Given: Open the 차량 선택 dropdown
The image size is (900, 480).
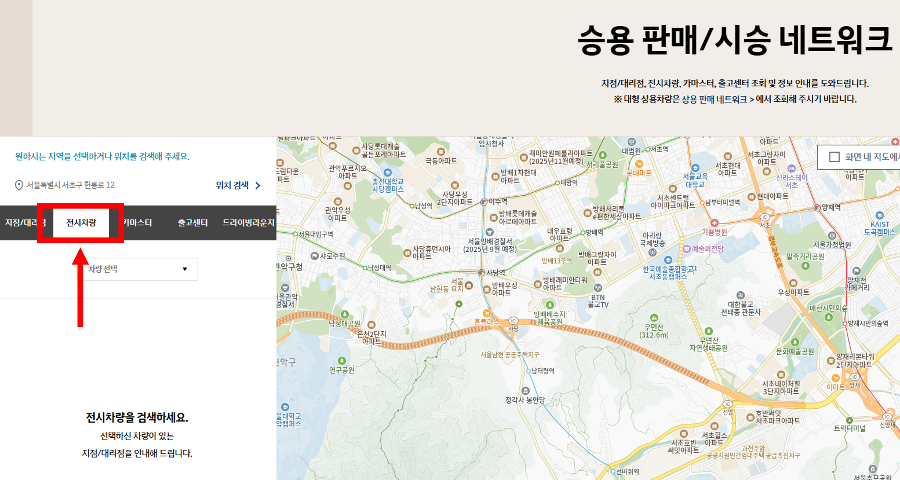Looking at the screenshot, I should point(138,269).
